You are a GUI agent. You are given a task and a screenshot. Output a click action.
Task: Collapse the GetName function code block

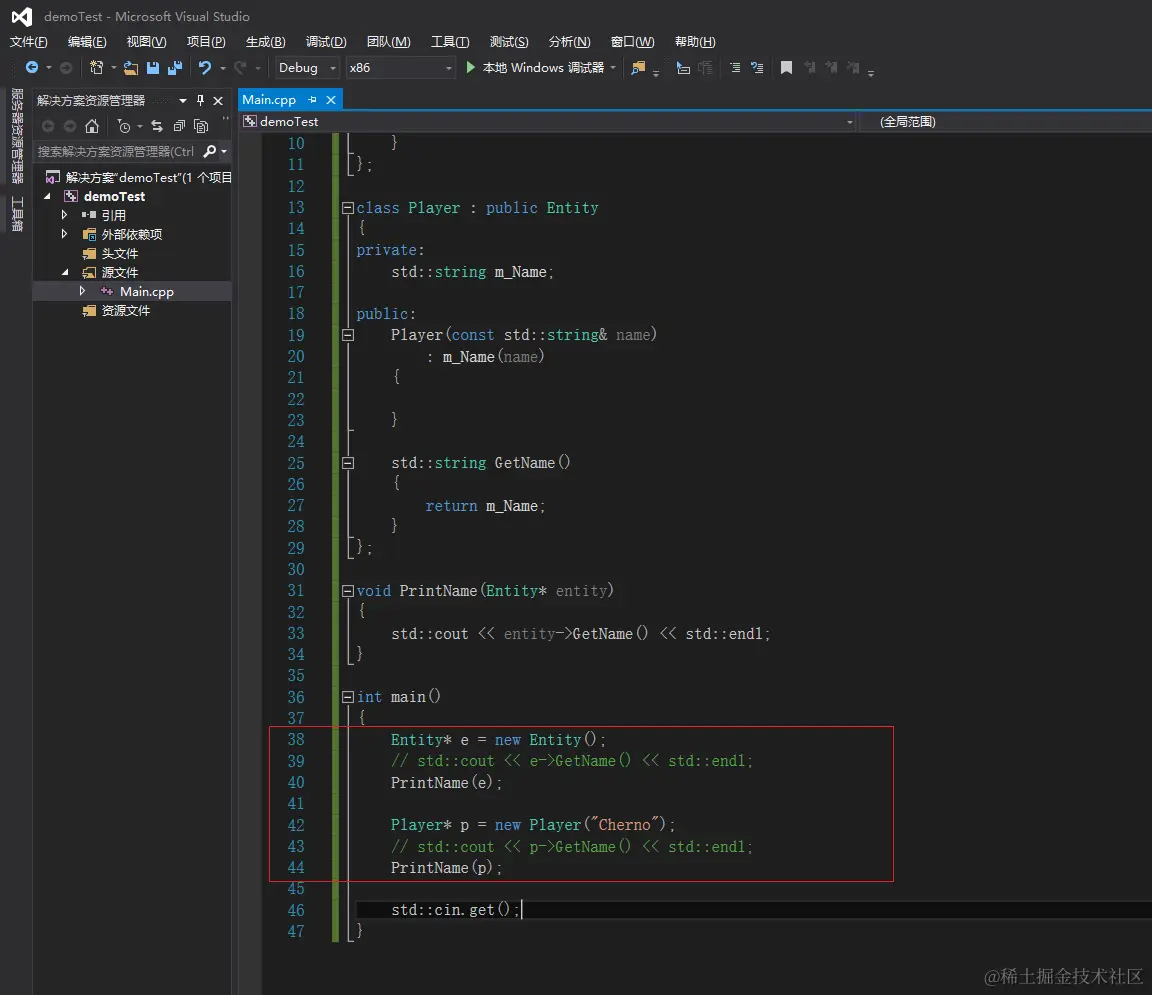click(x=348, y=463)
